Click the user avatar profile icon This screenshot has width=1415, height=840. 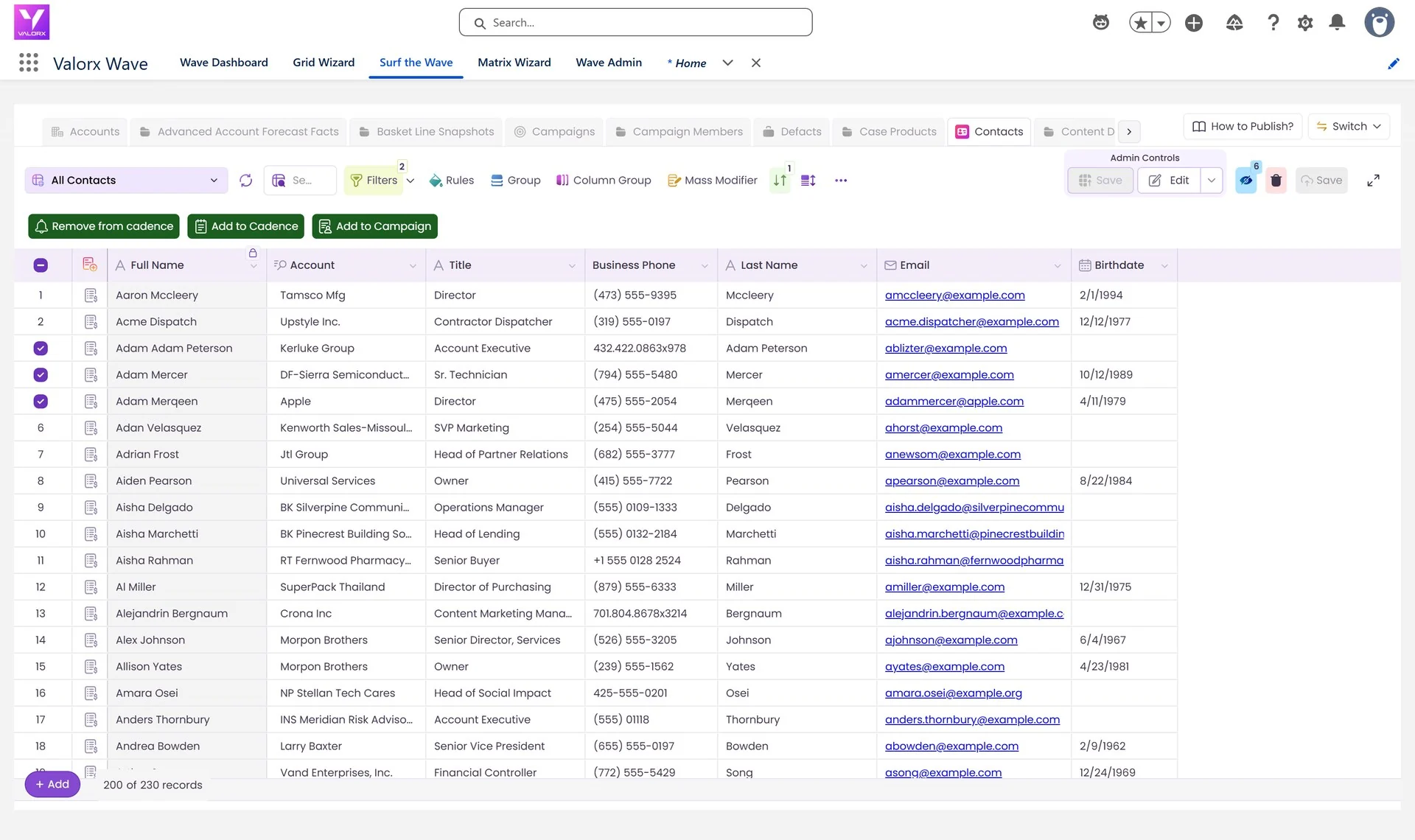(1379, 23)
